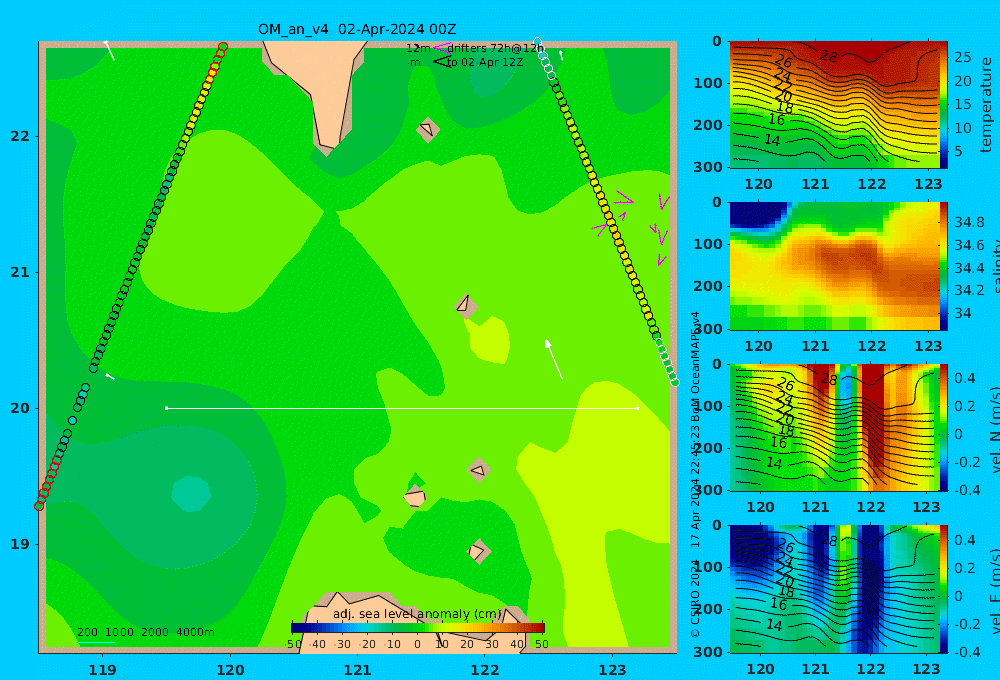Click the vel. E panel colorbar
This screenshot has height=680, width=1000.
tap(944, 589)
